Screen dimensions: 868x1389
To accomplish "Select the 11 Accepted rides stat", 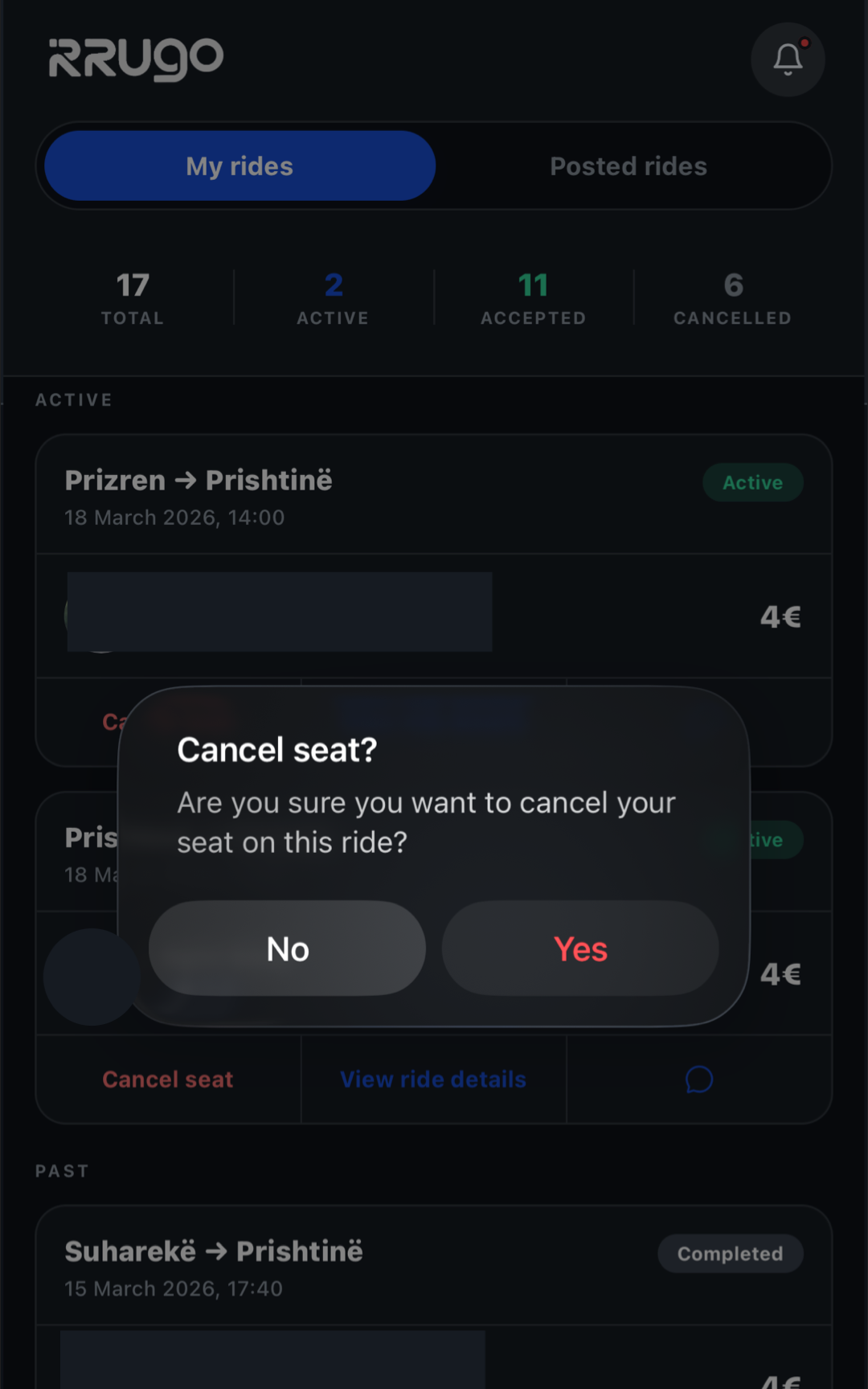I will 533,297.
